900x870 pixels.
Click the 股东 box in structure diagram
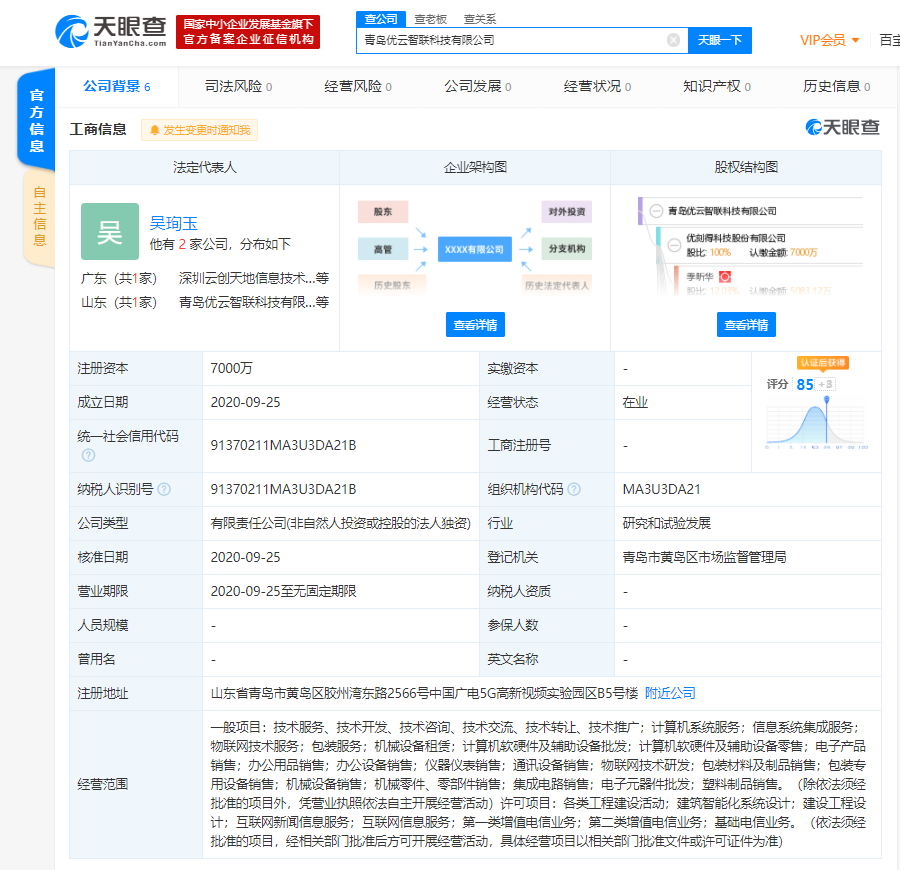tap(383, 212)
